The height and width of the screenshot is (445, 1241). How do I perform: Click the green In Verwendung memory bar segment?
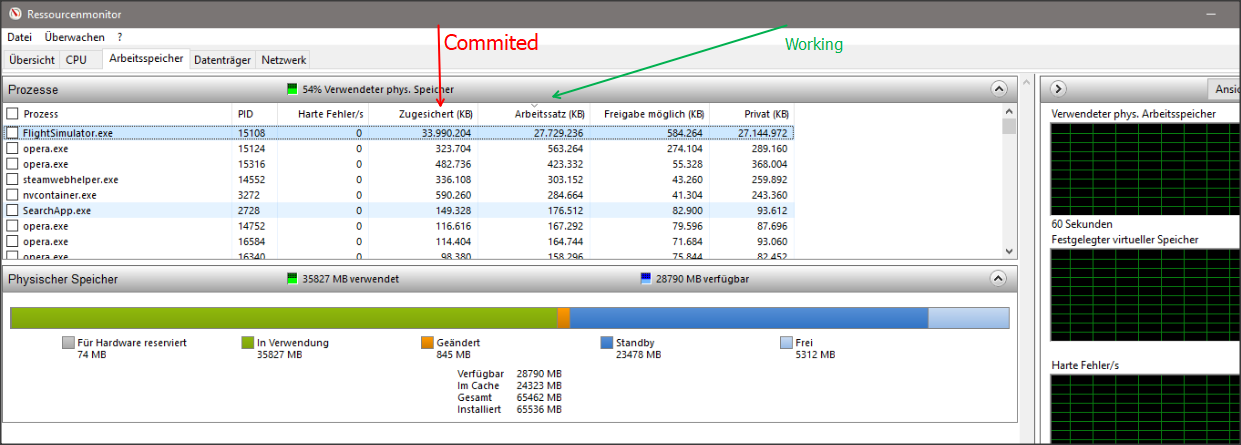click(x=283, y=317)
